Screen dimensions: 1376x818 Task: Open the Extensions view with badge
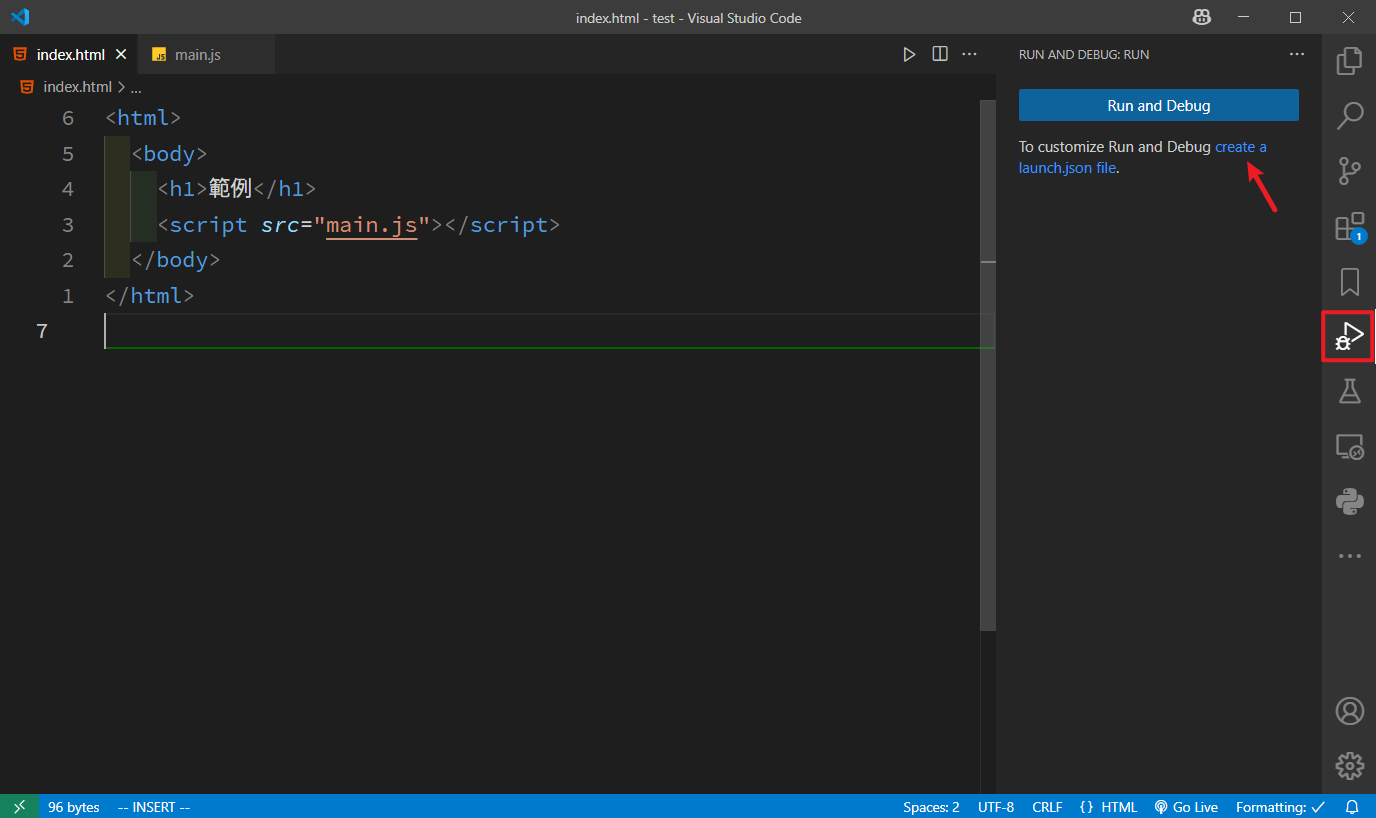coord(1349,227)
